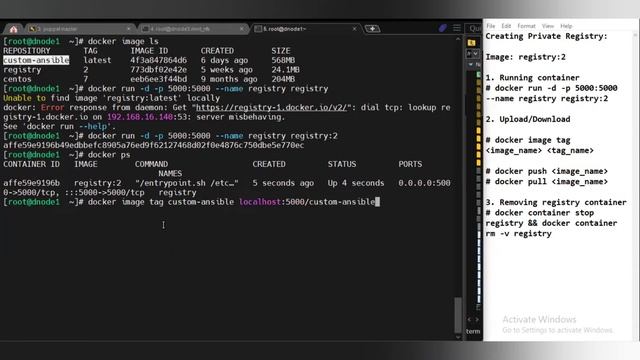Click '# docker pull <image_name>' line in Notepad
The width and height of the screenshot is (640, 360).
tap(547, 182)
